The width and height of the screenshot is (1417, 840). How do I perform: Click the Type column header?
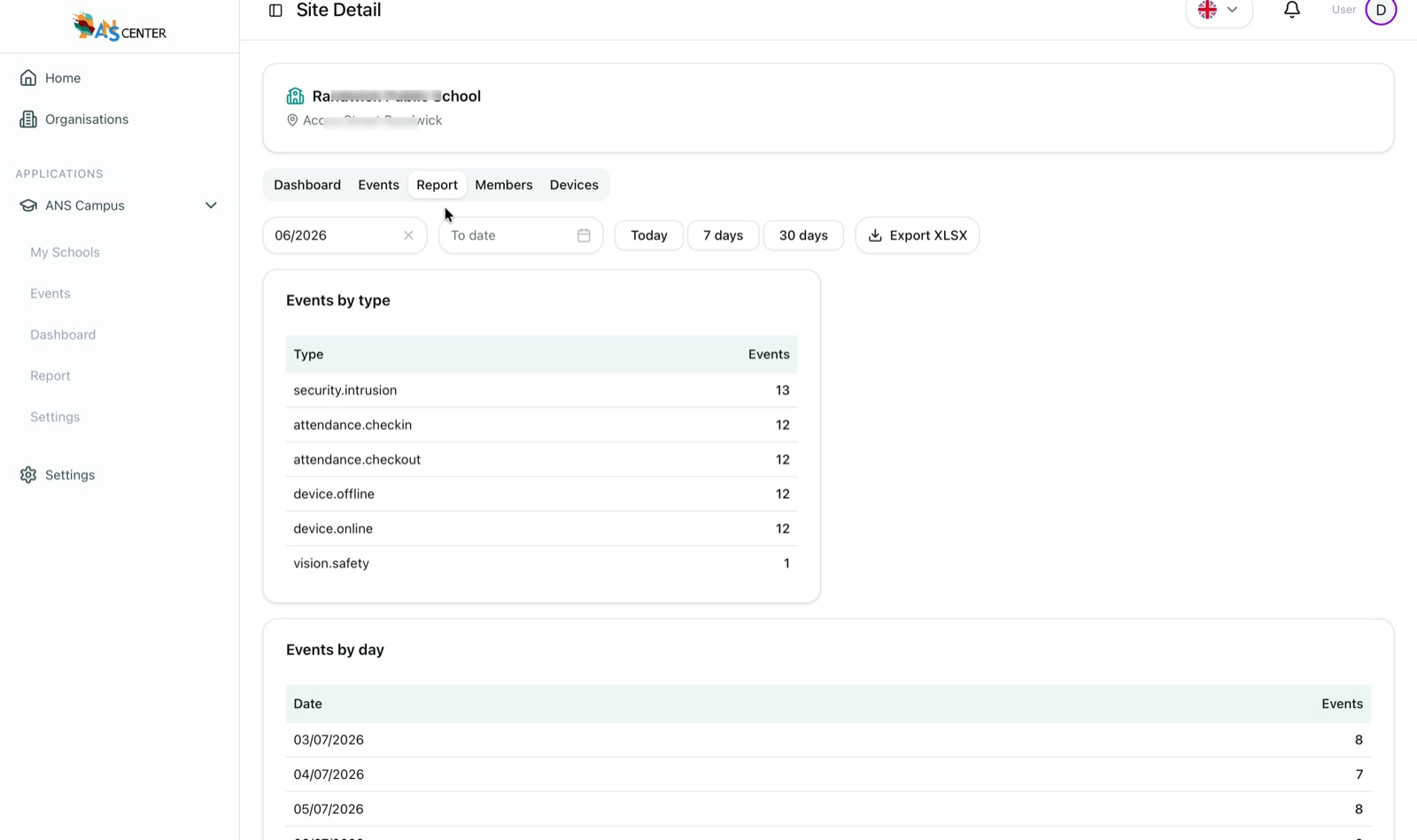pyautogui.click(x=308, y=354)
